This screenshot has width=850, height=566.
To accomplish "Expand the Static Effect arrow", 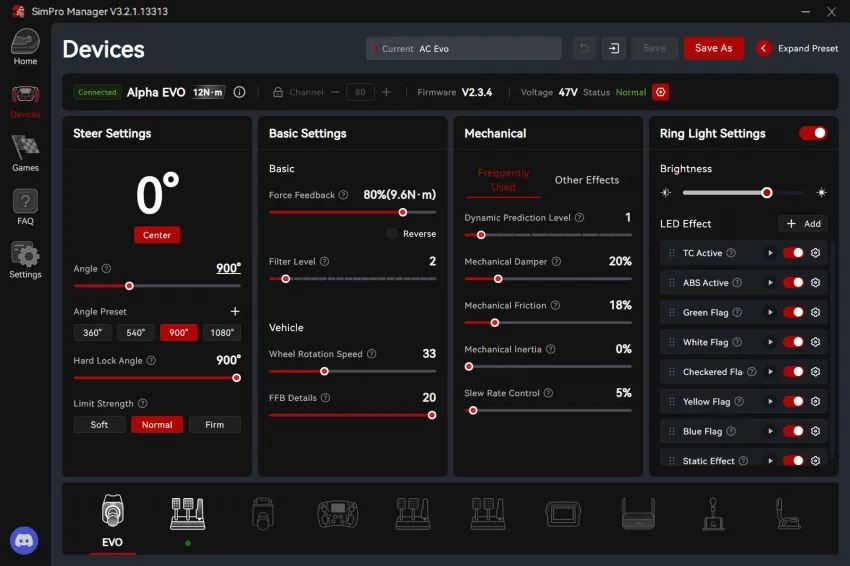I will point(770,461).
